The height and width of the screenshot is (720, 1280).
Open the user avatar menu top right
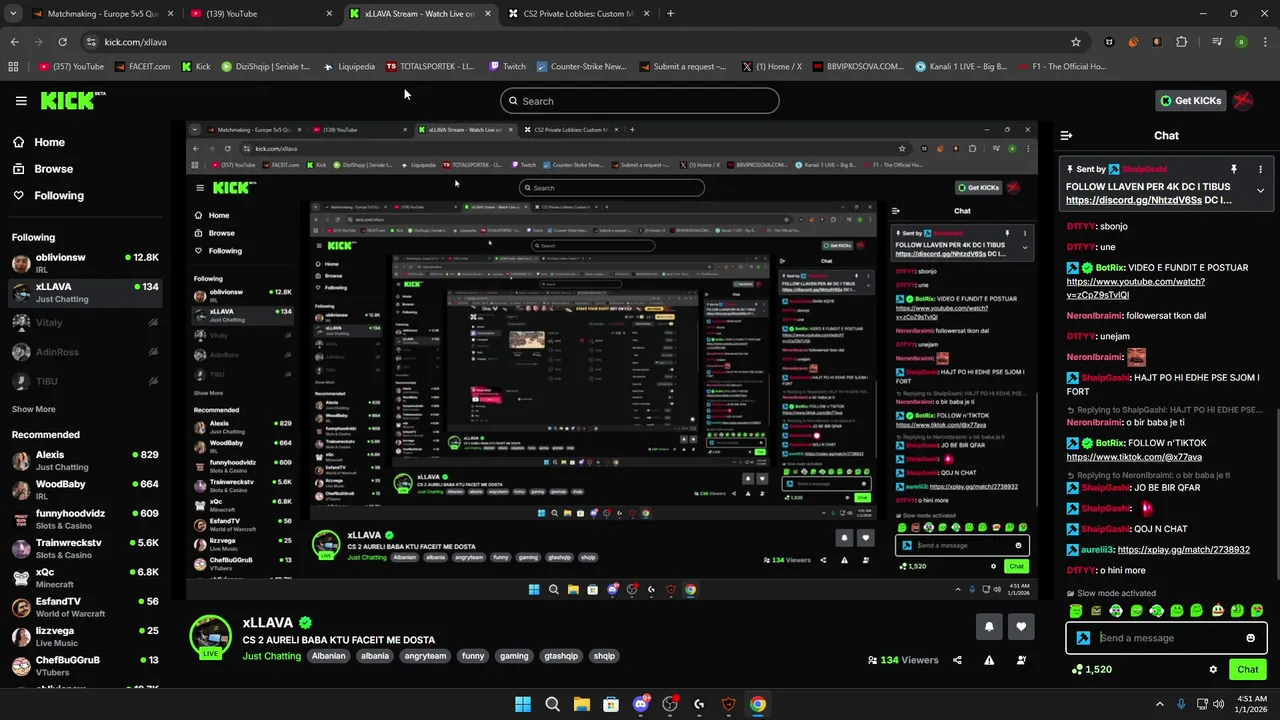click(x=1243, y=100)
